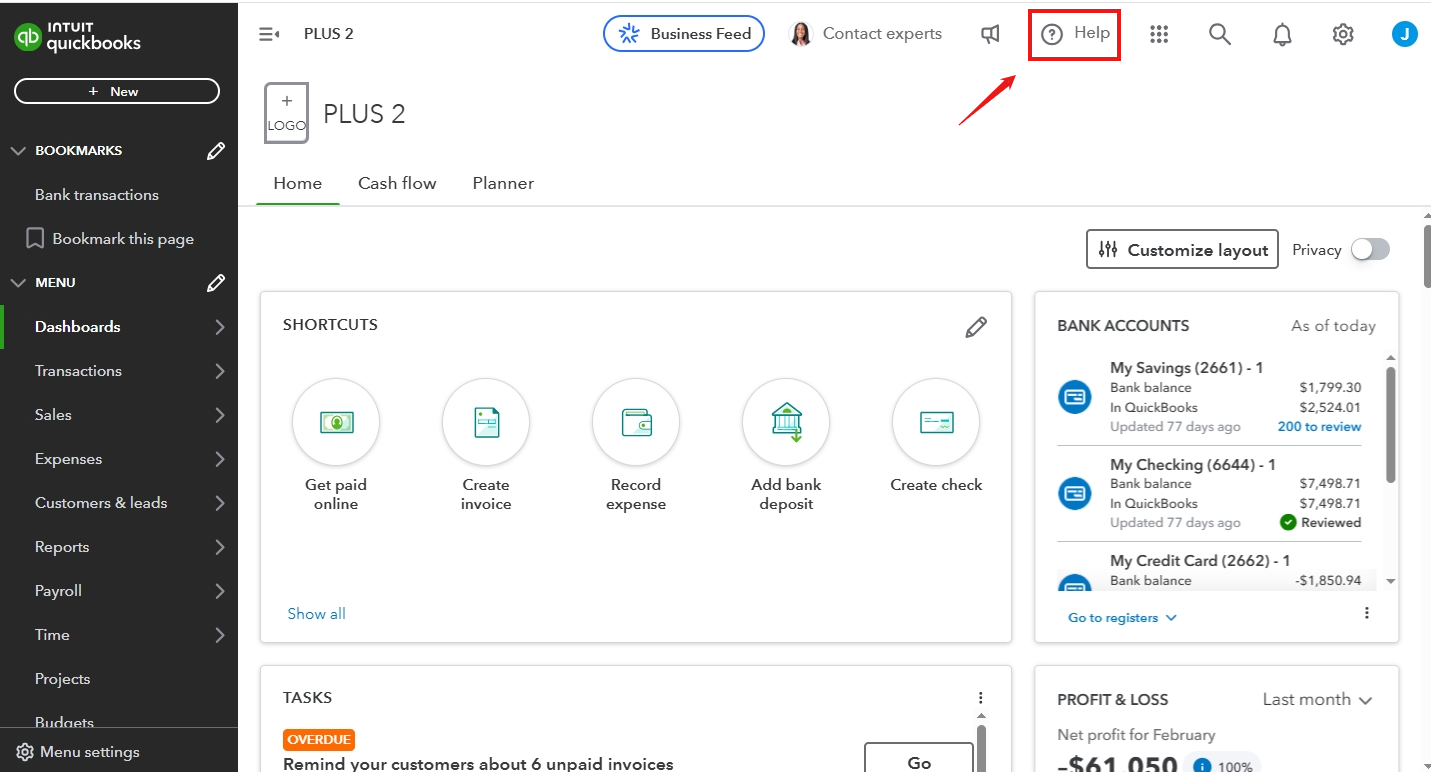Expand the Transactions submenu arrow

pos(220,371)
